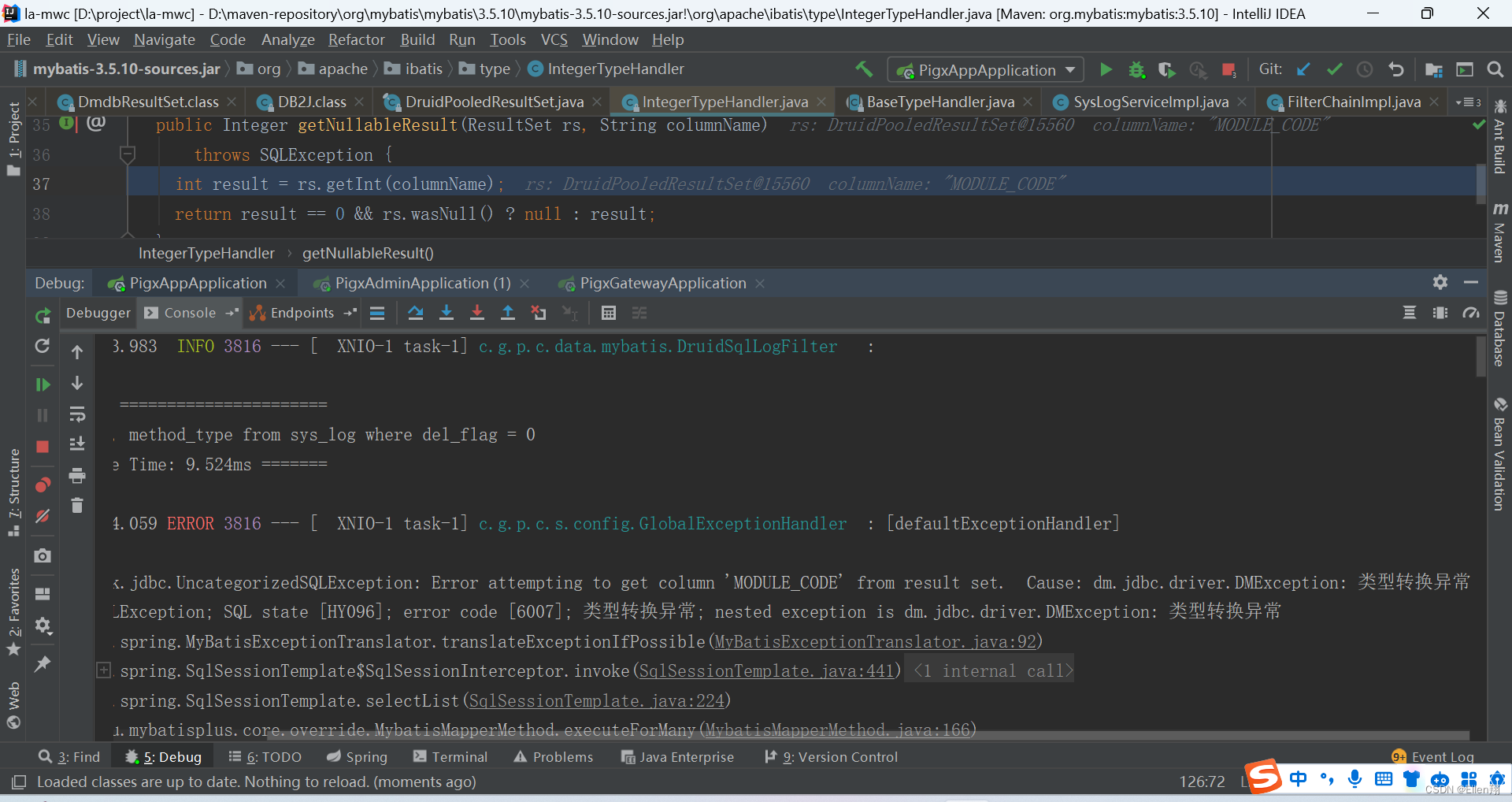Open the Terminal tool window button
Image resolution: width=1512 pixels, height=802 pixels.
450,757
